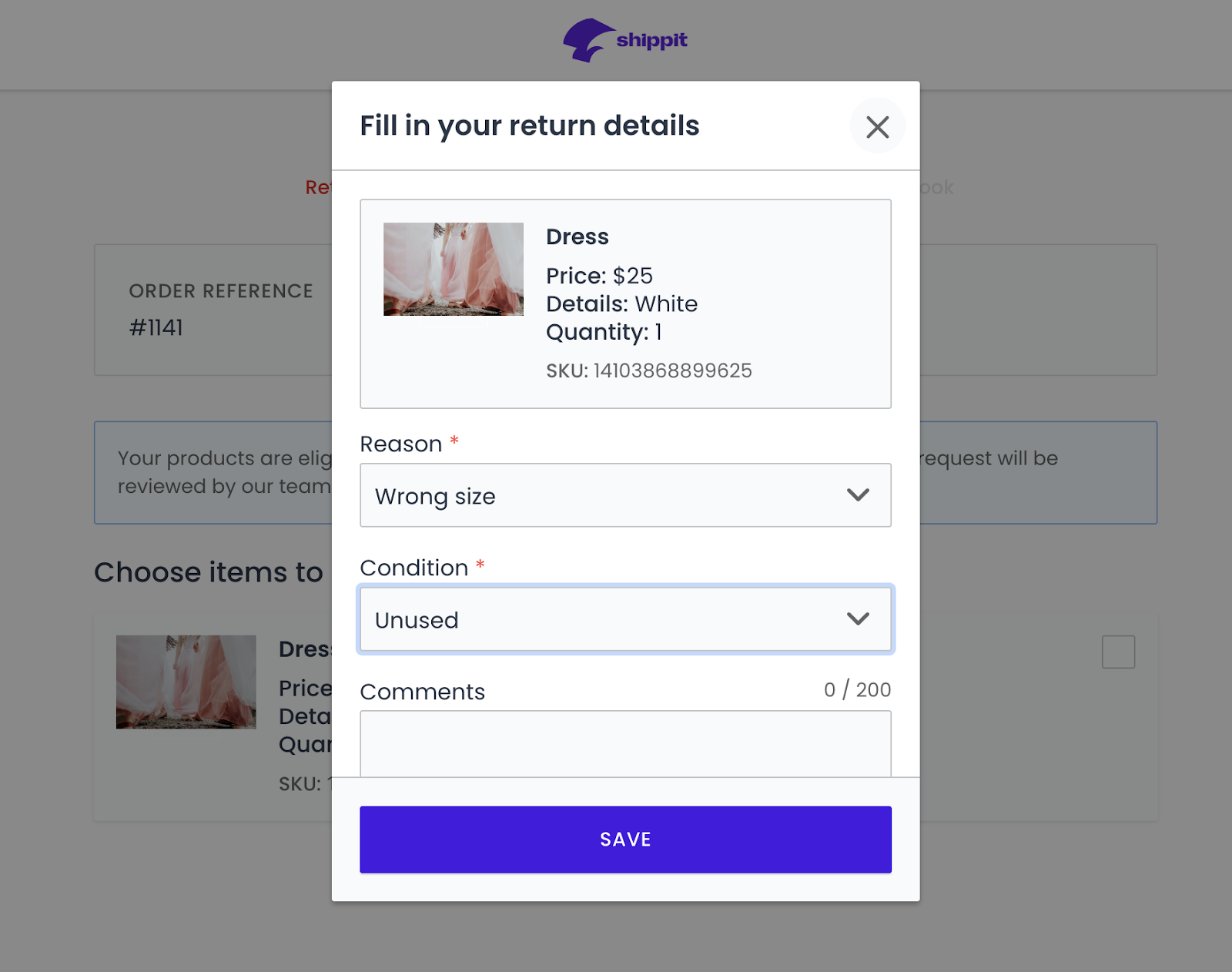The width and height of the screenshot is (1232, 972).
Task: Click inside the Comments text box
Action: point(624,744)
